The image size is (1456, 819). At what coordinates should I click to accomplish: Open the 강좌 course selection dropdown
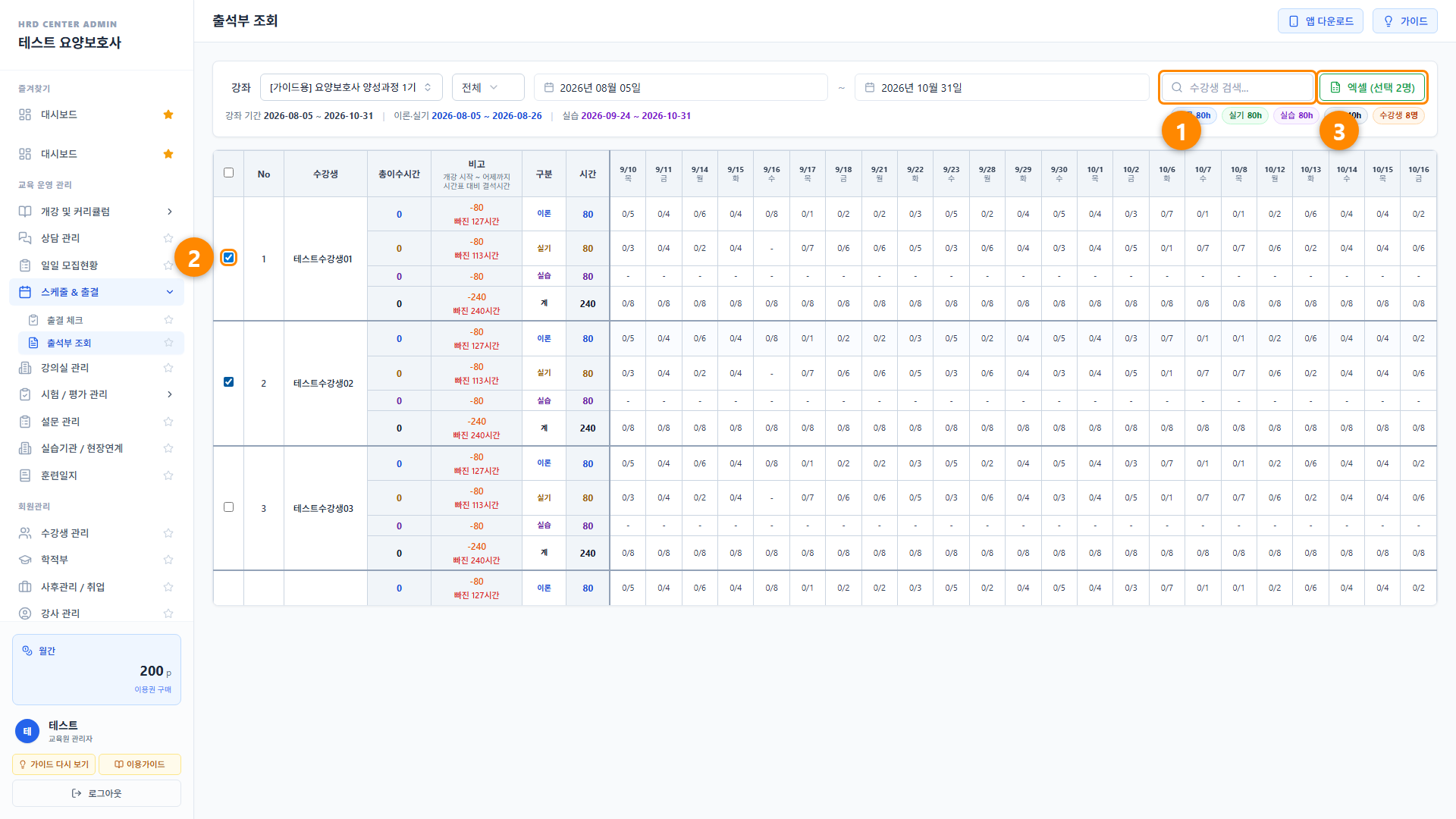[351, 87]
